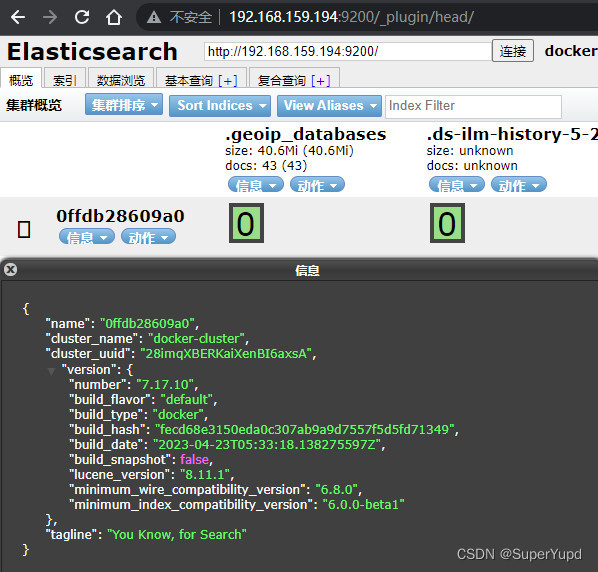598x572 pixels.
Task: Click the build_snapshot false value
Action: [x=194, y=460]
